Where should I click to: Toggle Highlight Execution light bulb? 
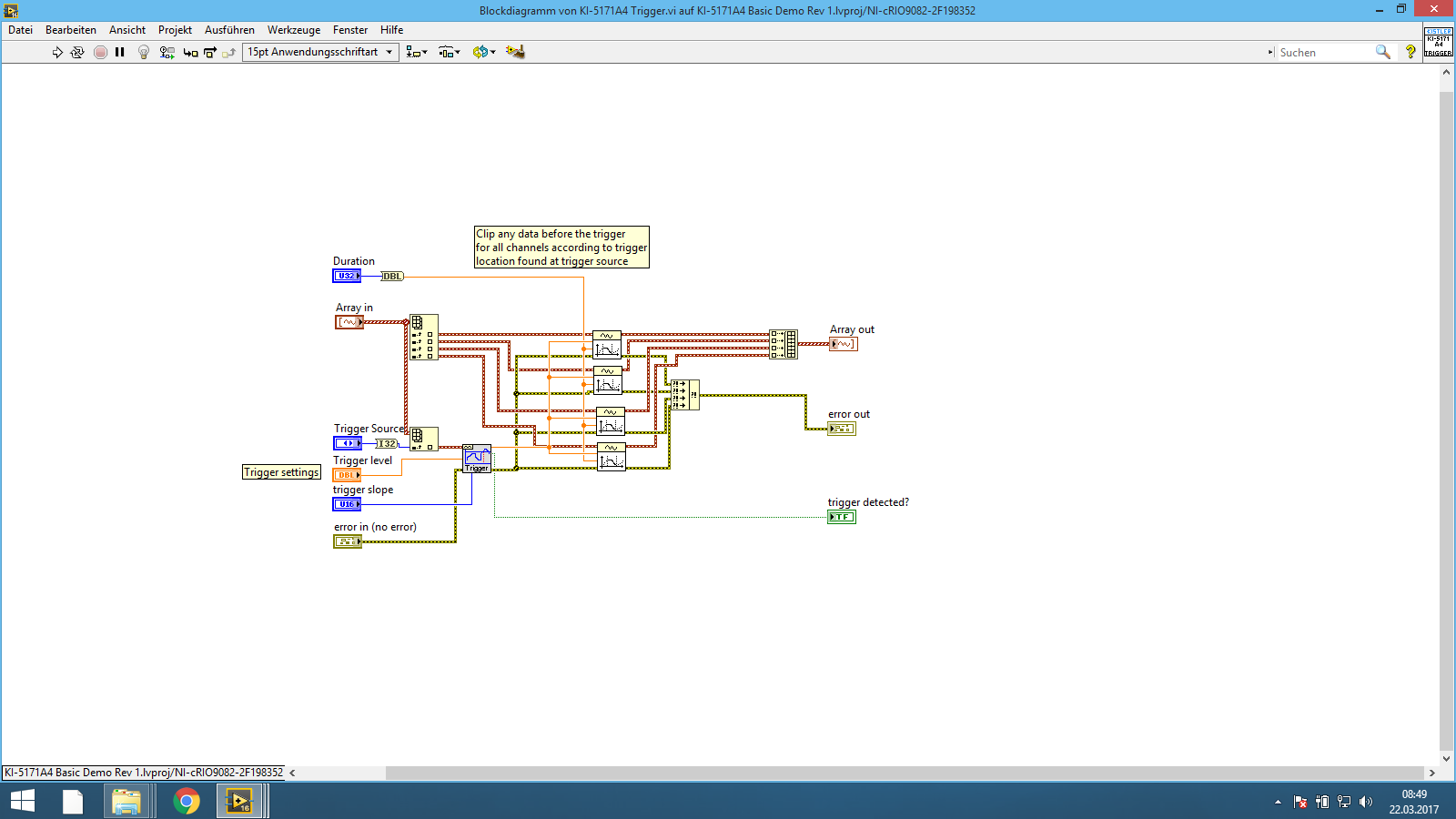[143, 53]
